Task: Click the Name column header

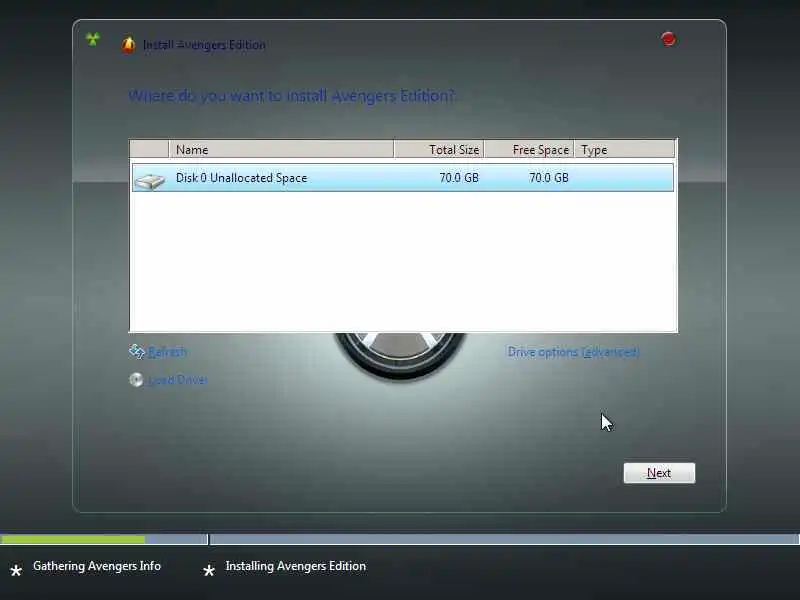Action: pos(281,149)
